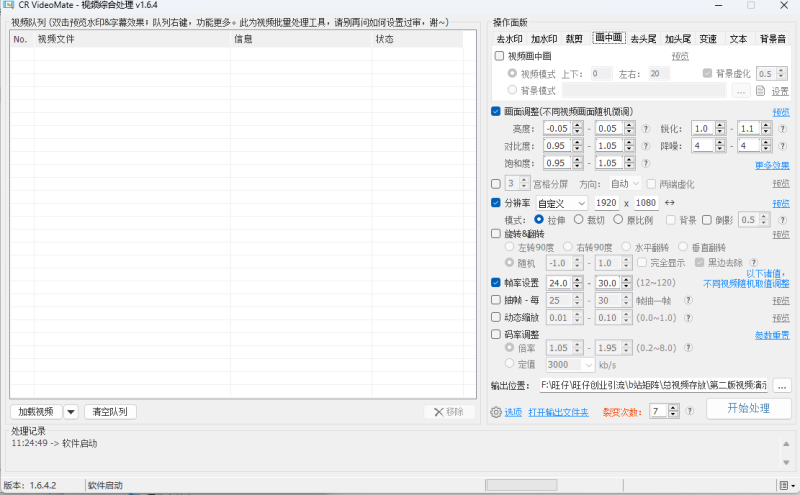Open arrow dropdown beside 加载视频
This screenshot has width=800, height=495.
pos(71,412)
